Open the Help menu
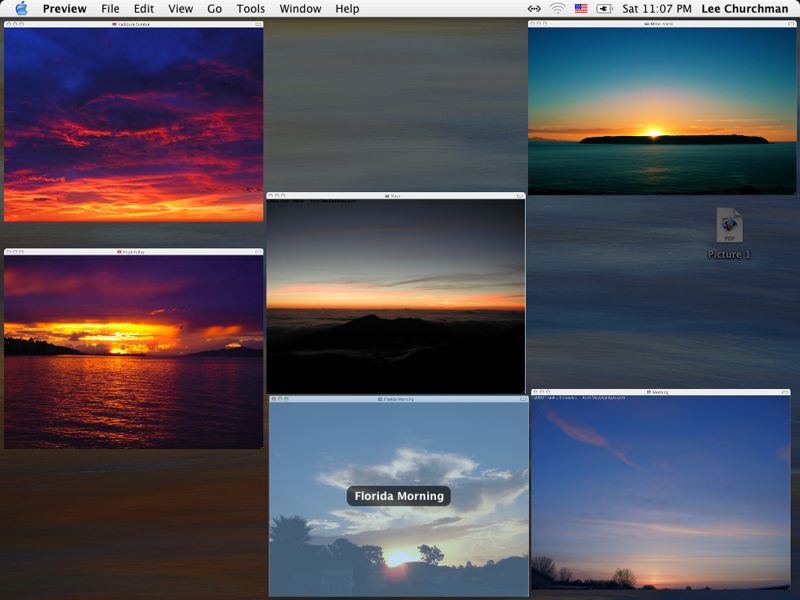The width and height of the screenshot is (800, 600). pyautogui.click(x=347, y=9)
